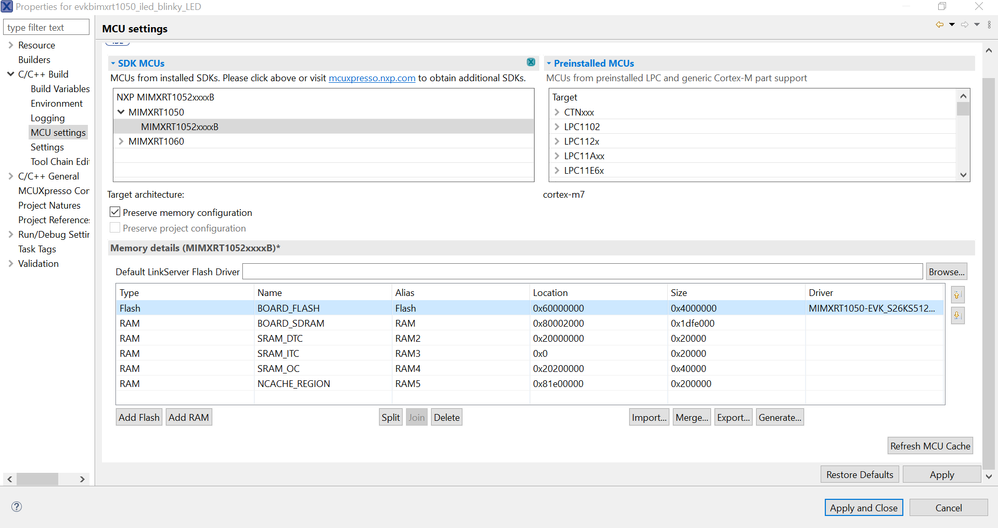Click the Default LinkServer Flash Driver field
This screenshot has width=998, height=528.
coord(582,272)
